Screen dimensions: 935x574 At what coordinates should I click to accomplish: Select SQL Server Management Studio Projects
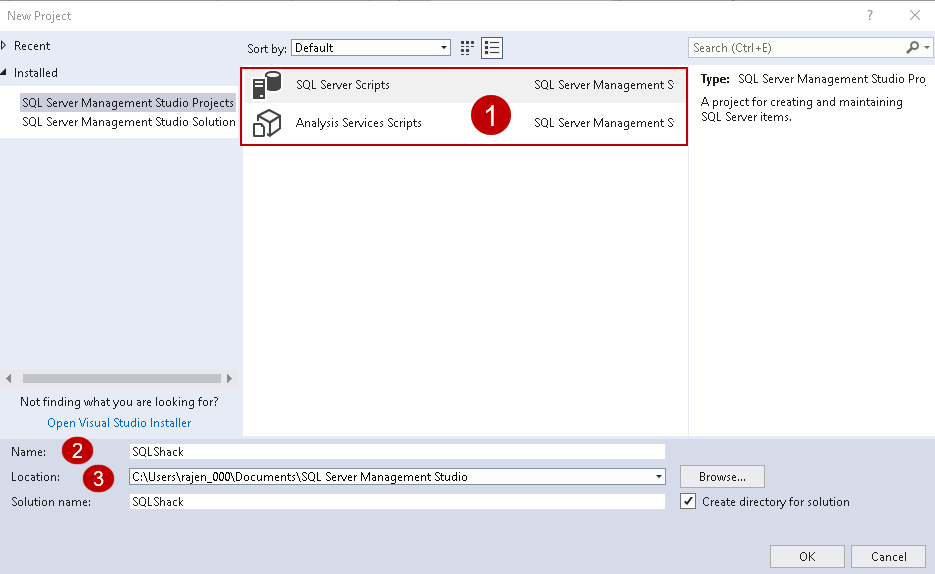[128, 103]
